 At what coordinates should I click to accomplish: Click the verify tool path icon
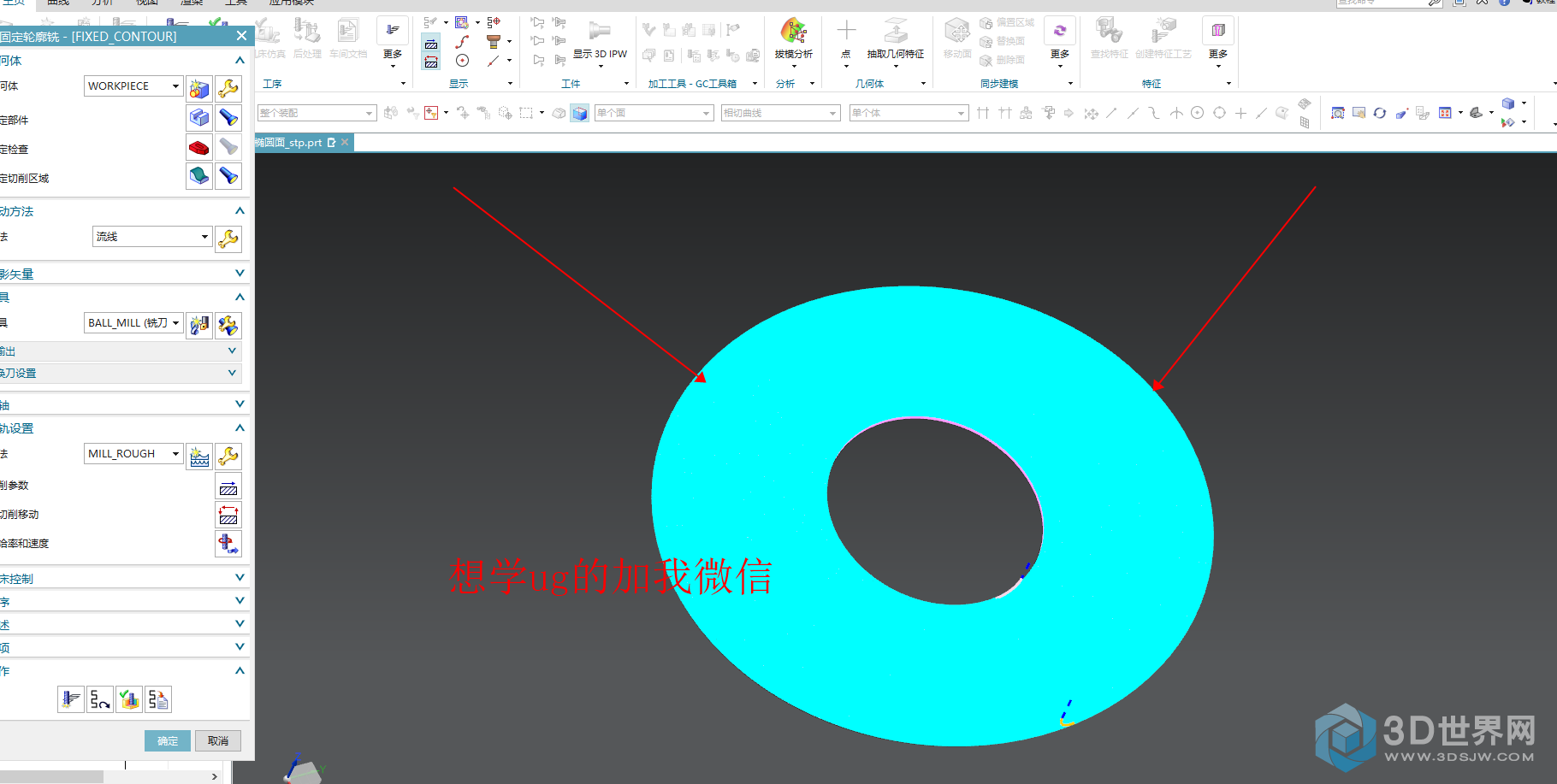click(129, 699)
